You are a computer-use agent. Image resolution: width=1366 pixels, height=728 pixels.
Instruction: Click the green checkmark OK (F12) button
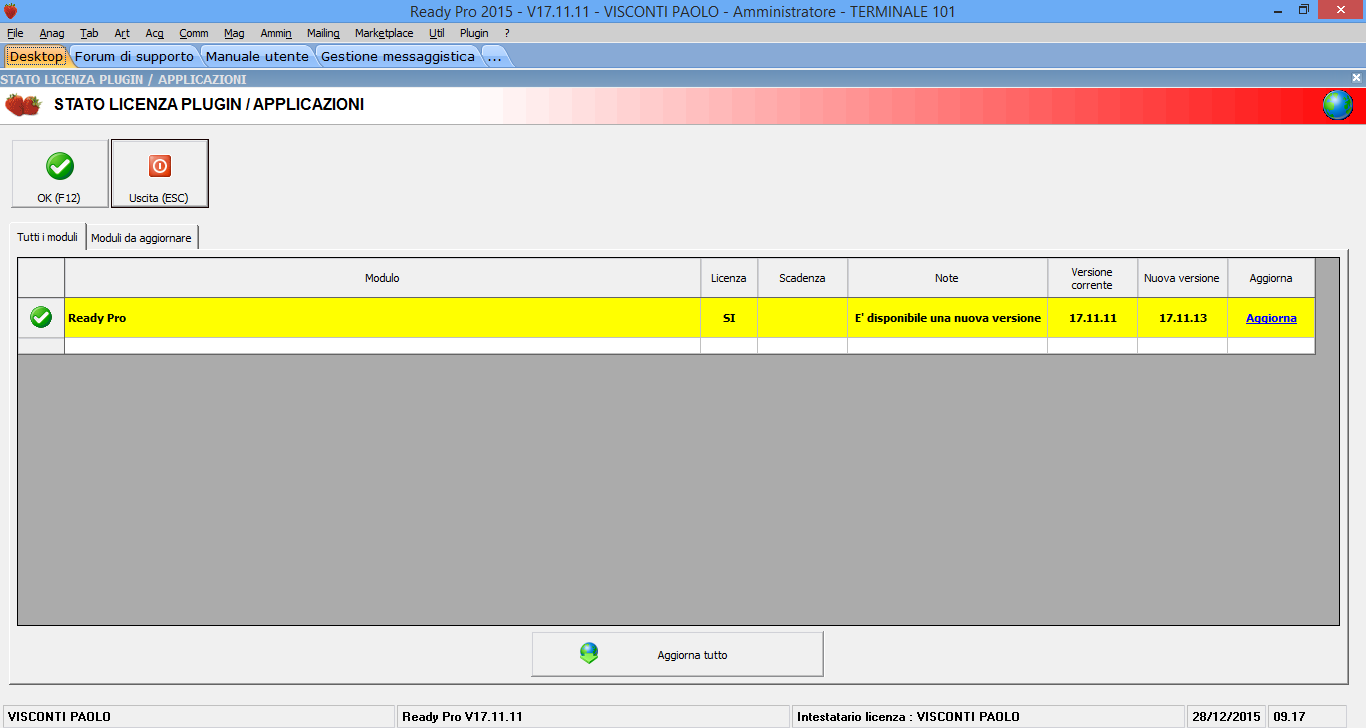(59, 173)
